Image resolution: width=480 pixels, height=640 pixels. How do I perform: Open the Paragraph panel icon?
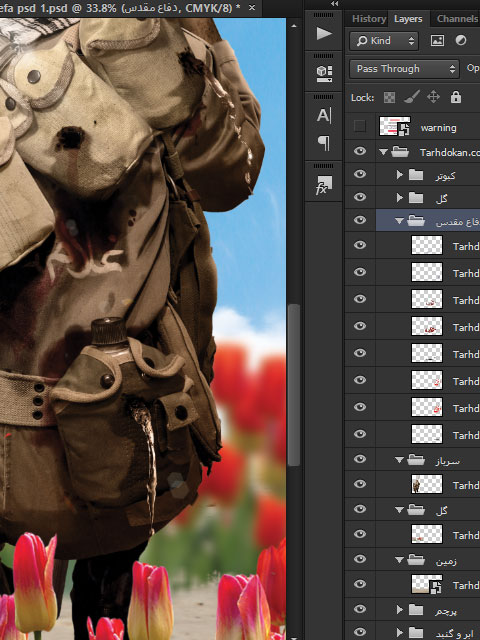[324, 143]
